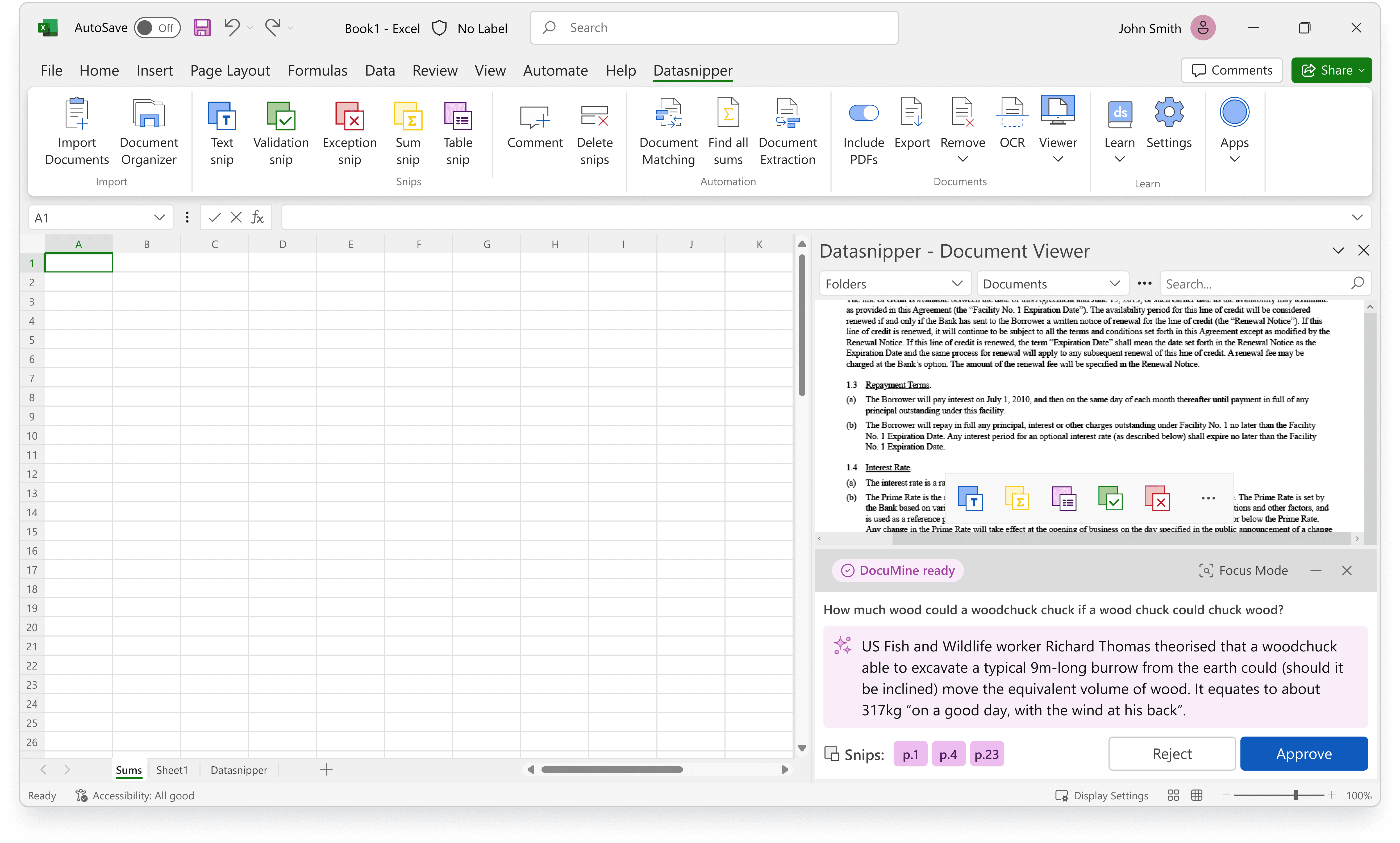Toggle the AutoSave switch
The width and height of the screenshot is (1400, 843).
(157, 28)
